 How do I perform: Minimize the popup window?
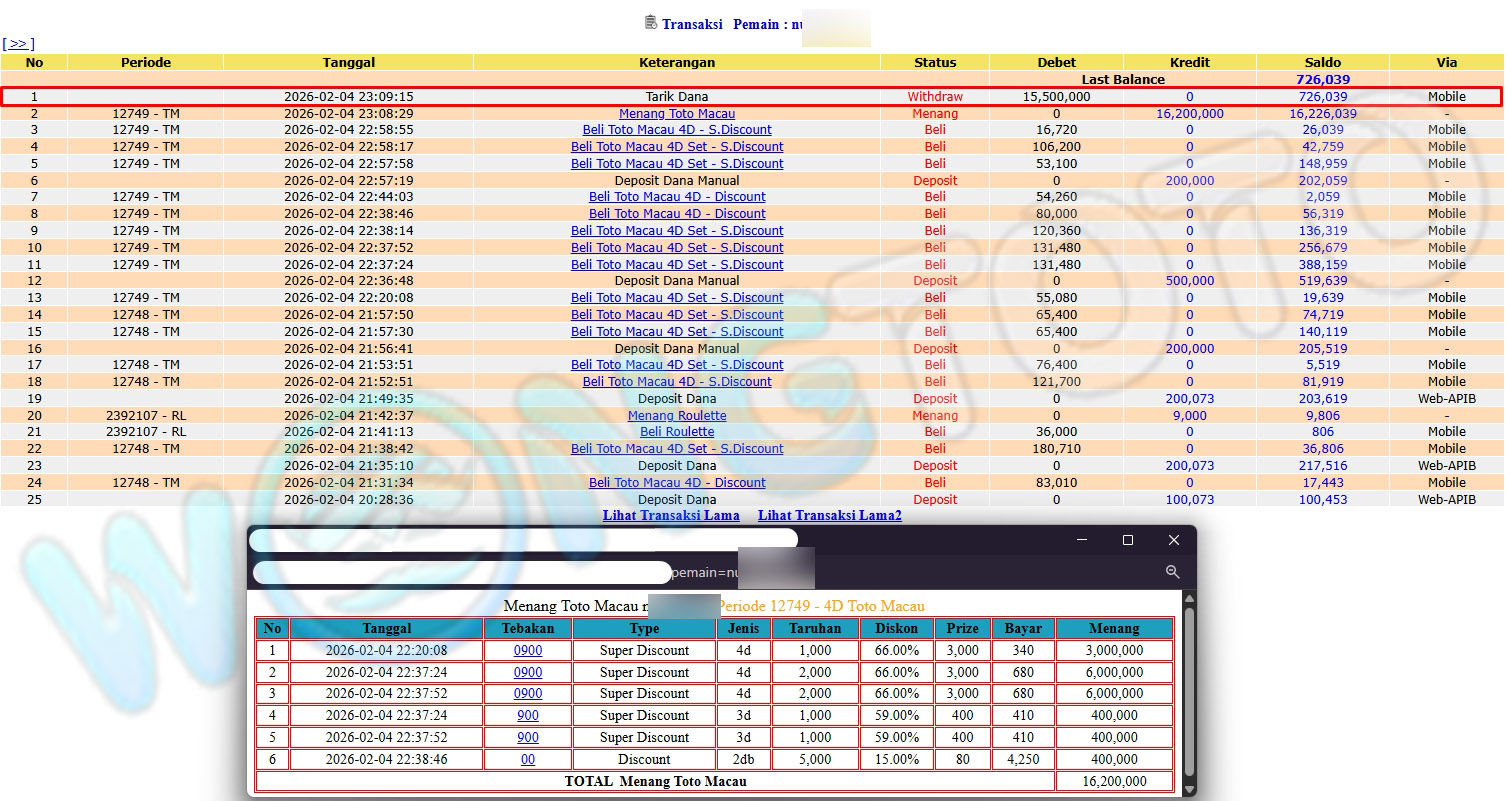[x=1082, y=540]
